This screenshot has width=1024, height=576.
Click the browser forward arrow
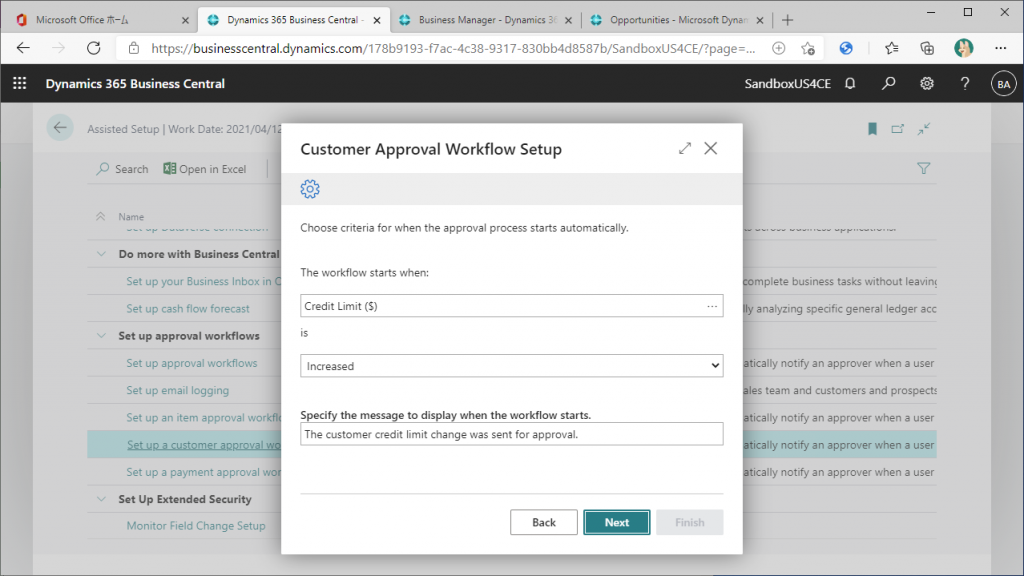coord(59,48)
